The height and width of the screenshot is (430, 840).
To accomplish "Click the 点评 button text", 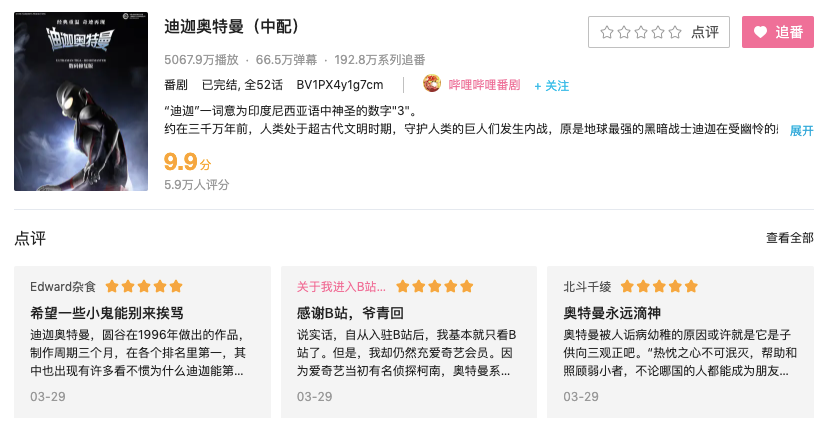I will tap(705, 32).
